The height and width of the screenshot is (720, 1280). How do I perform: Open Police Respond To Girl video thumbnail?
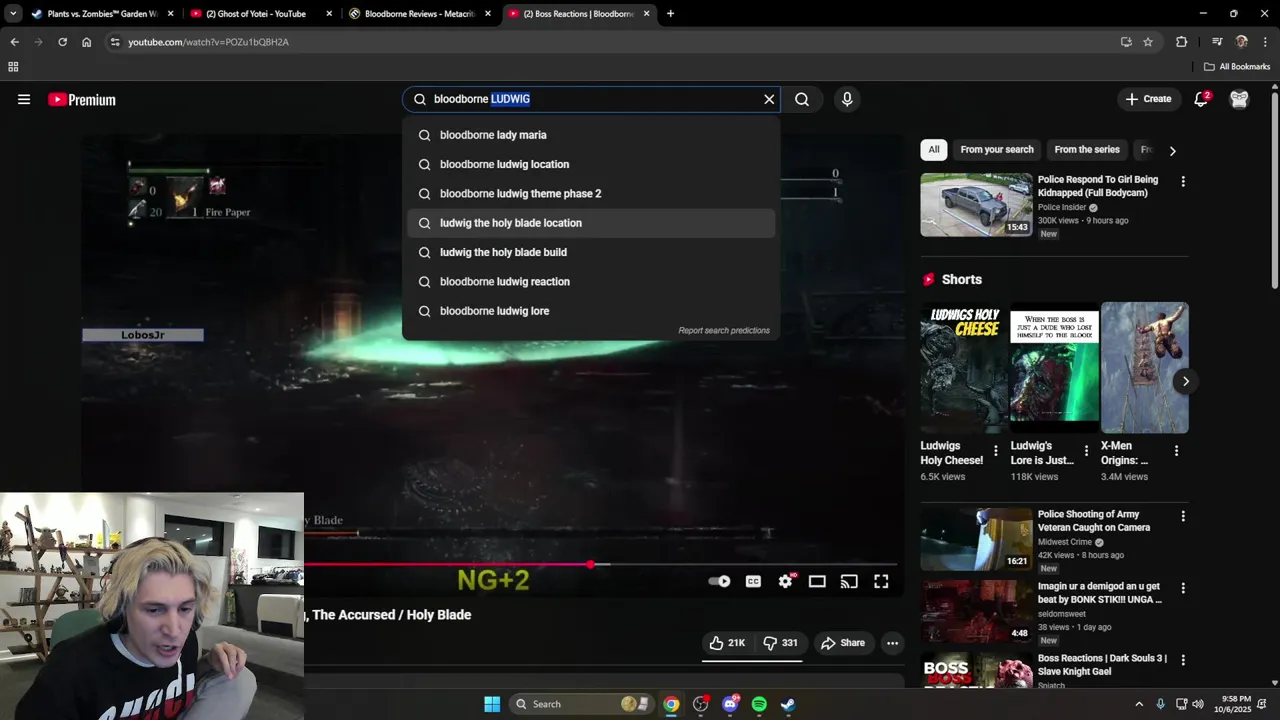click(x=976, y=205)
